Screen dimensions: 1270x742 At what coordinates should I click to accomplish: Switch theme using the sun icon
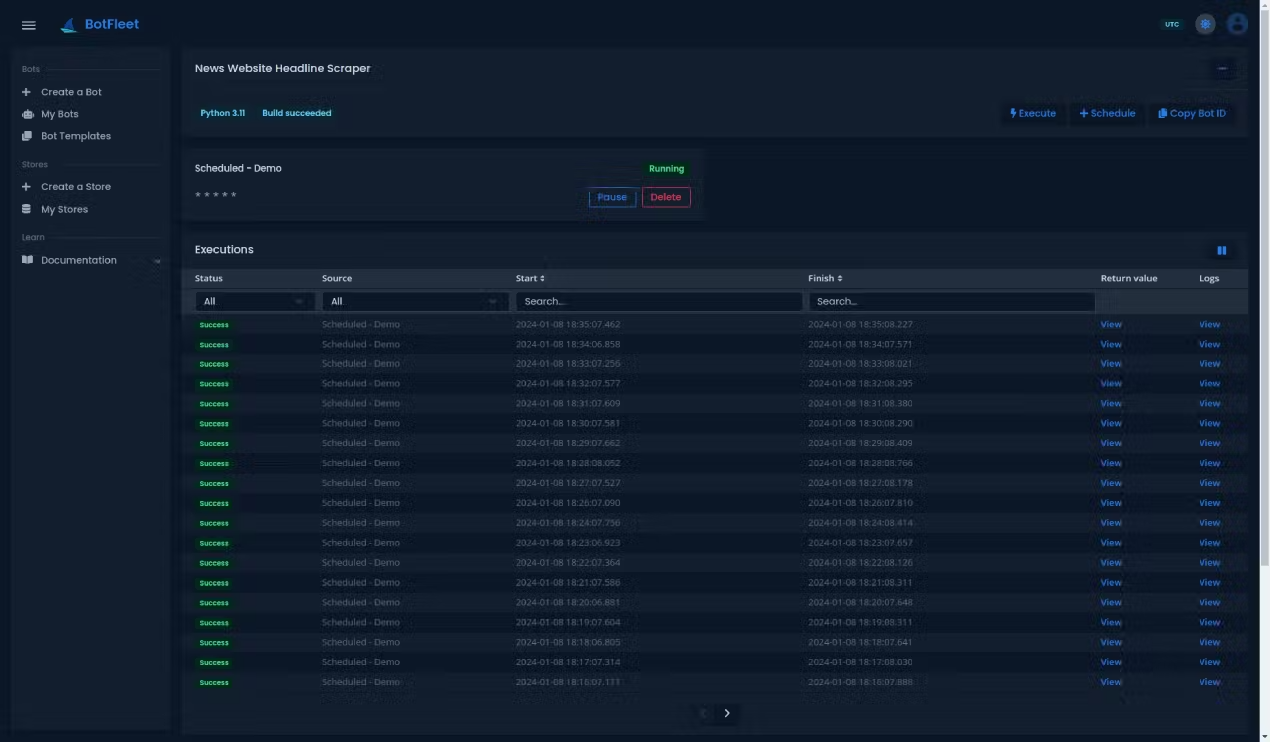(1205, 24)
